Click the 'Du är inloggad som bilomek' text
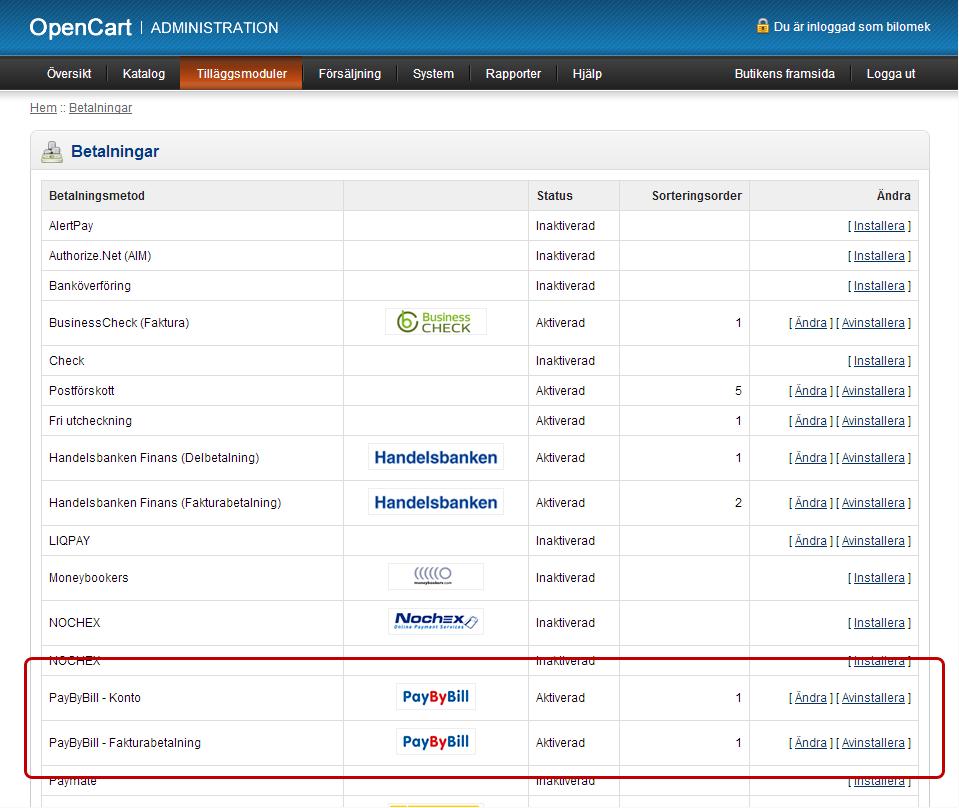 [852, 27]
